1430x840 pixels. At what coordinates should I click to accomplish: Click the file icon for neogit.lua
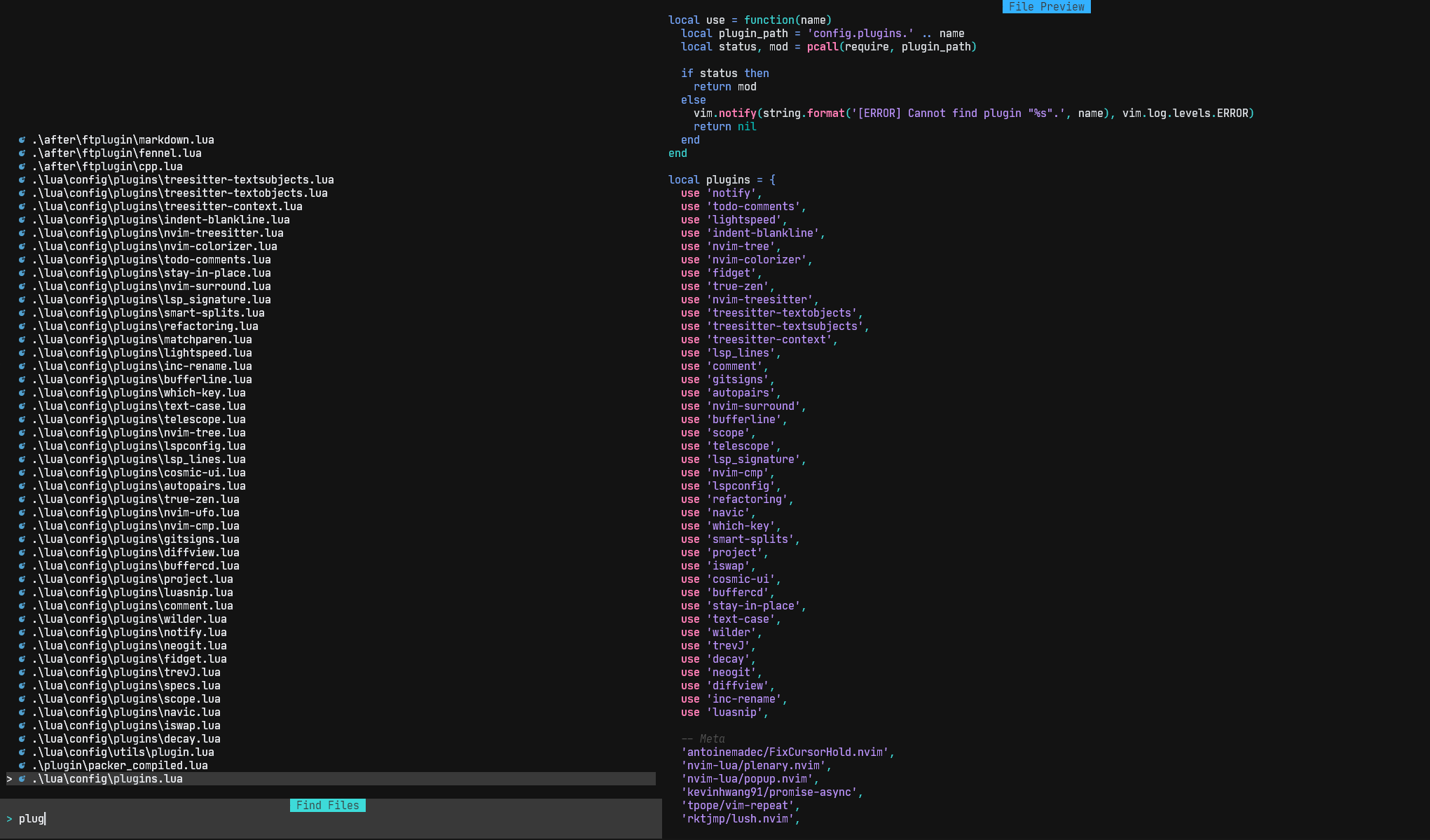[x=22, y=646]
